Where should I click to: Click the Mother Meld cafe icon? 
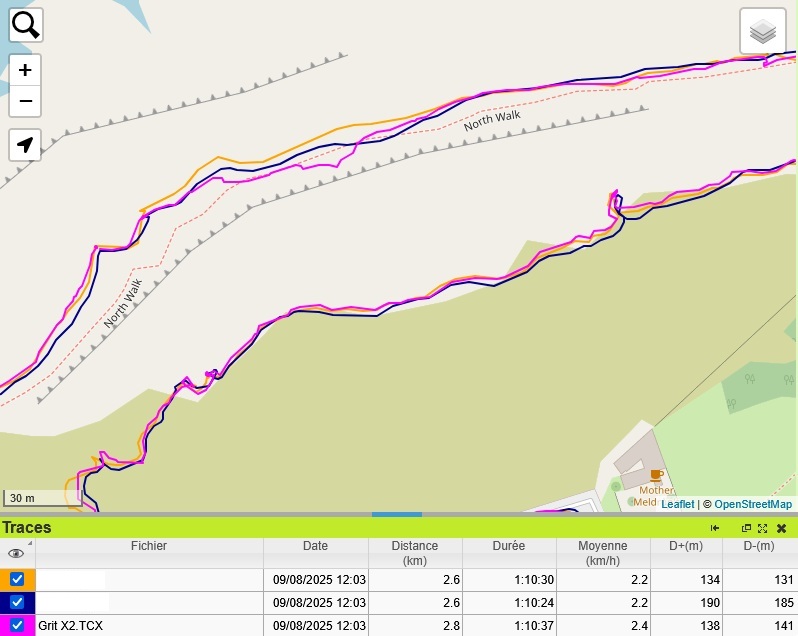656,475
